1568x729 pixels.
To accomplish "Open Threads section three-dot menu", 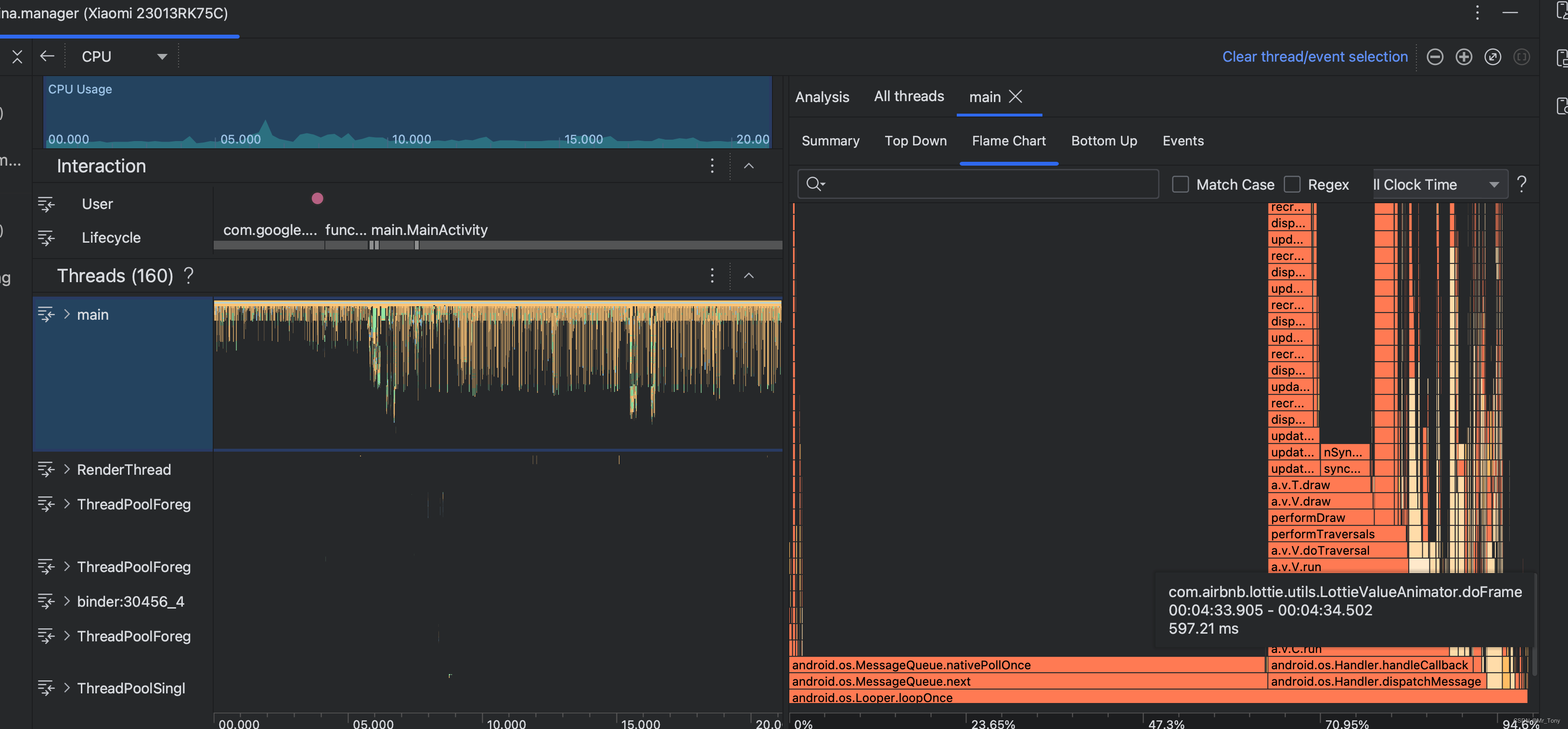I will pos(711,275).
